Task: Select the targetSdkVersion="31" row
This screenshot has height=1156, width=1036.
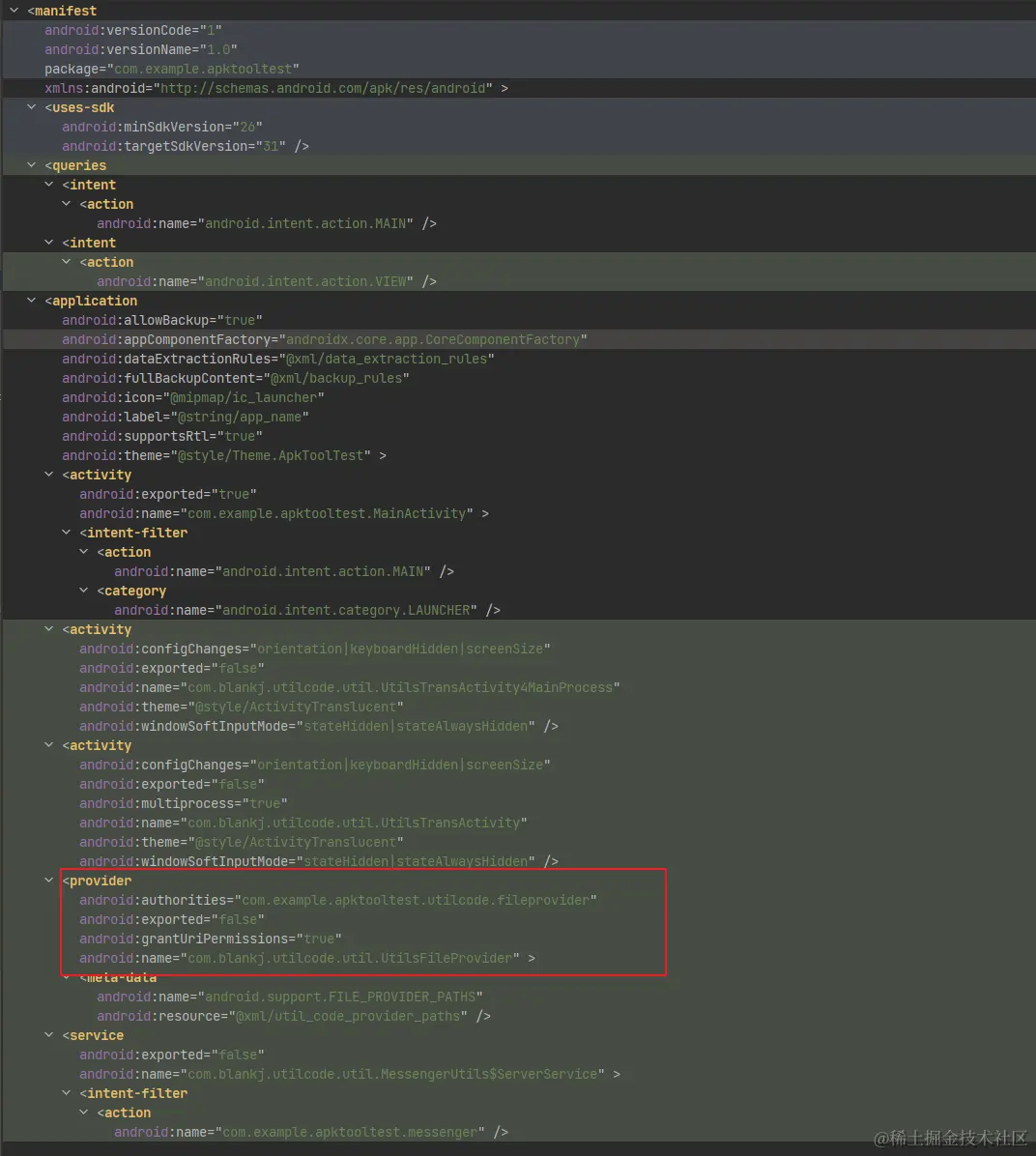Action: click(518, 146)
